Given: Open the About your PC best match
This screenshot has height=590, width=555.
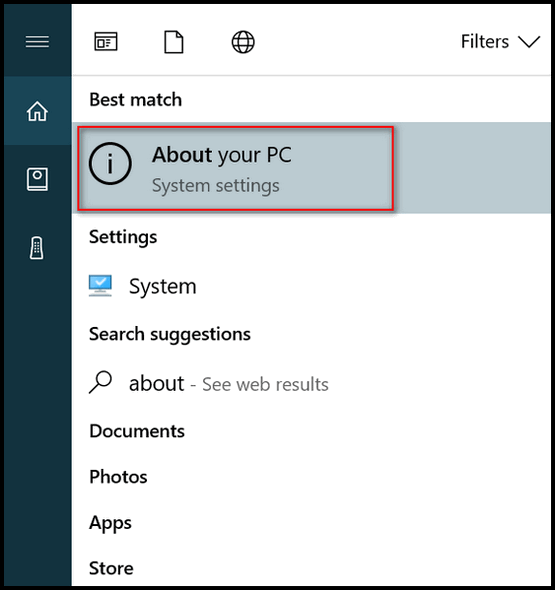Looking at the screenshot, I should (x=311, y=168).
